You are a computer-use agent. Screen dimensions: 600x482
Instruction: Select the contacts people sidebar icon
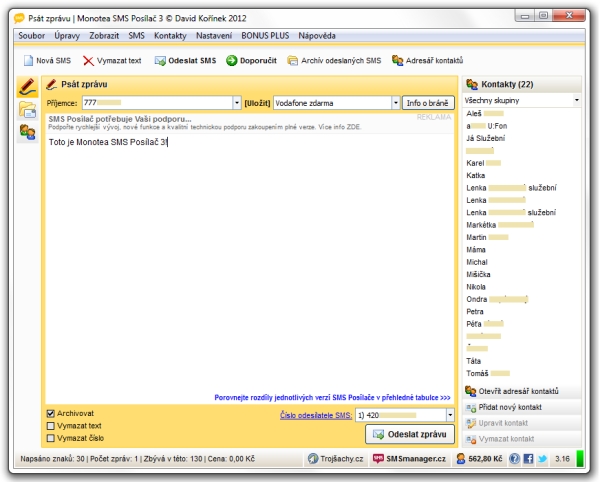[x=28, y=132]
